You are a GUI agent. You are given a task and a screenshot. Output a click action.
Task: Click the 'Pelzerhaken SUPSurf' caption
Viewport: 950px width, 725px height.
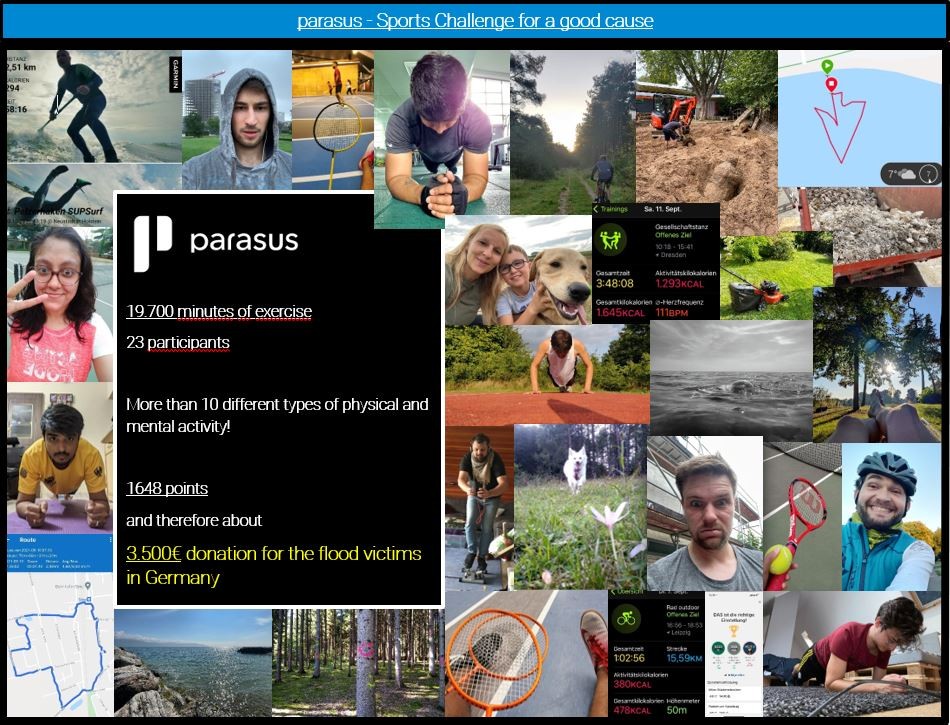click(x=59, y=211)
